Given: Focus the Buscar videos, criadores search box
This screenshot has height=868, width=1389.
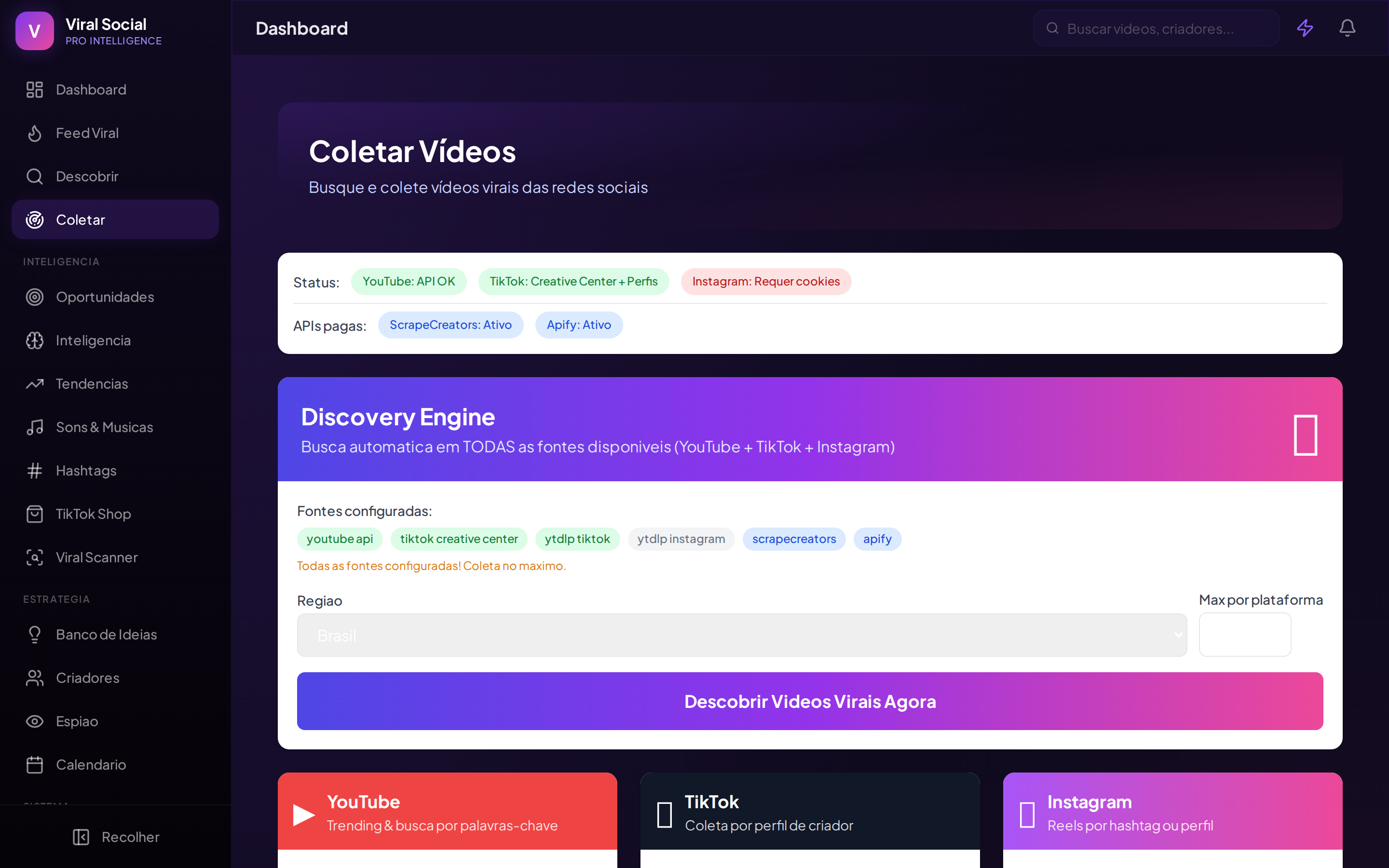Looking at the screenshot, I should pos(1156,28).
